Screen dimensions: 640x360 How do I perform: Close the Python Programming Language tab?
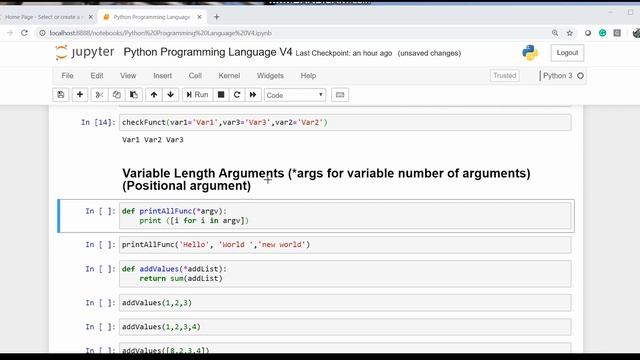click(x=199, y=17)
